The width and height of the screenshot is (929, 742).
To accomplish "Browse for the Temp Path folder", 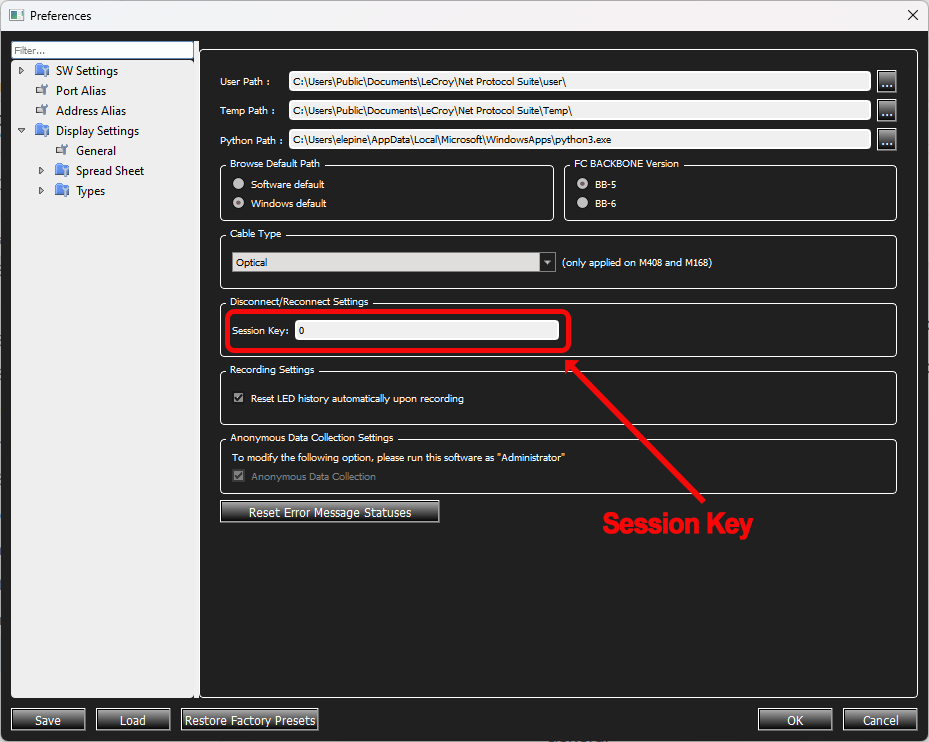I will 886,110.
